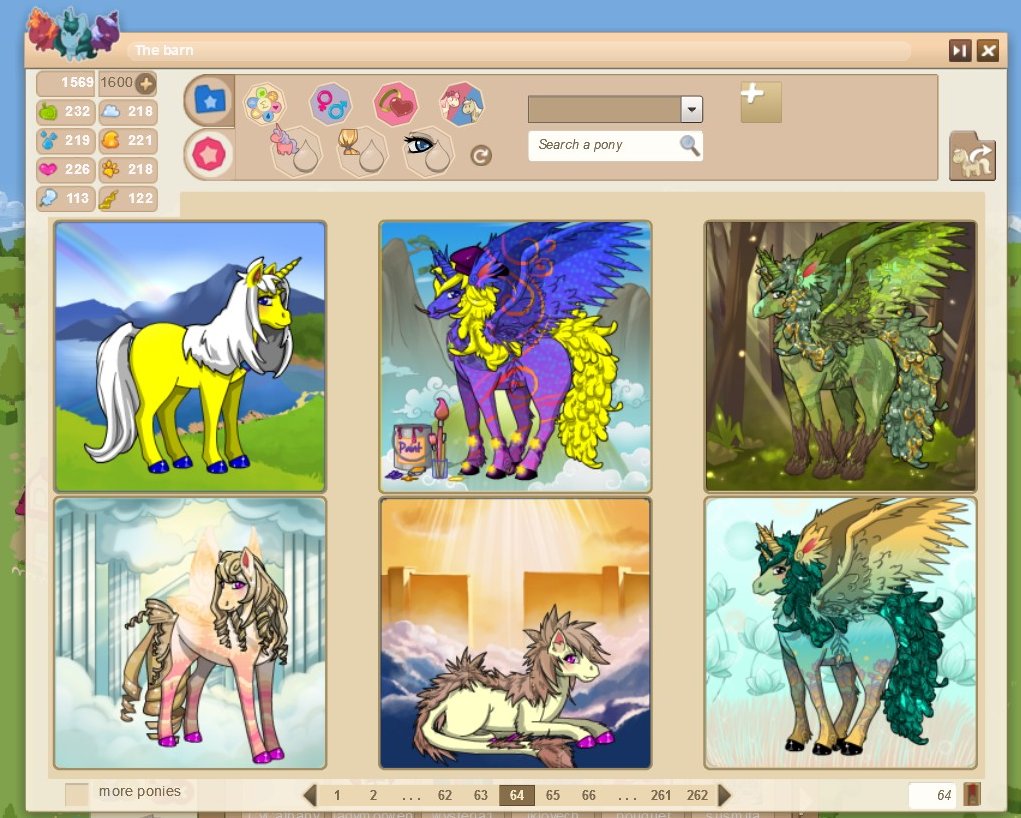Open the folder selection dropdown
The image size is (1021, 818).
(x=615, y=109)
